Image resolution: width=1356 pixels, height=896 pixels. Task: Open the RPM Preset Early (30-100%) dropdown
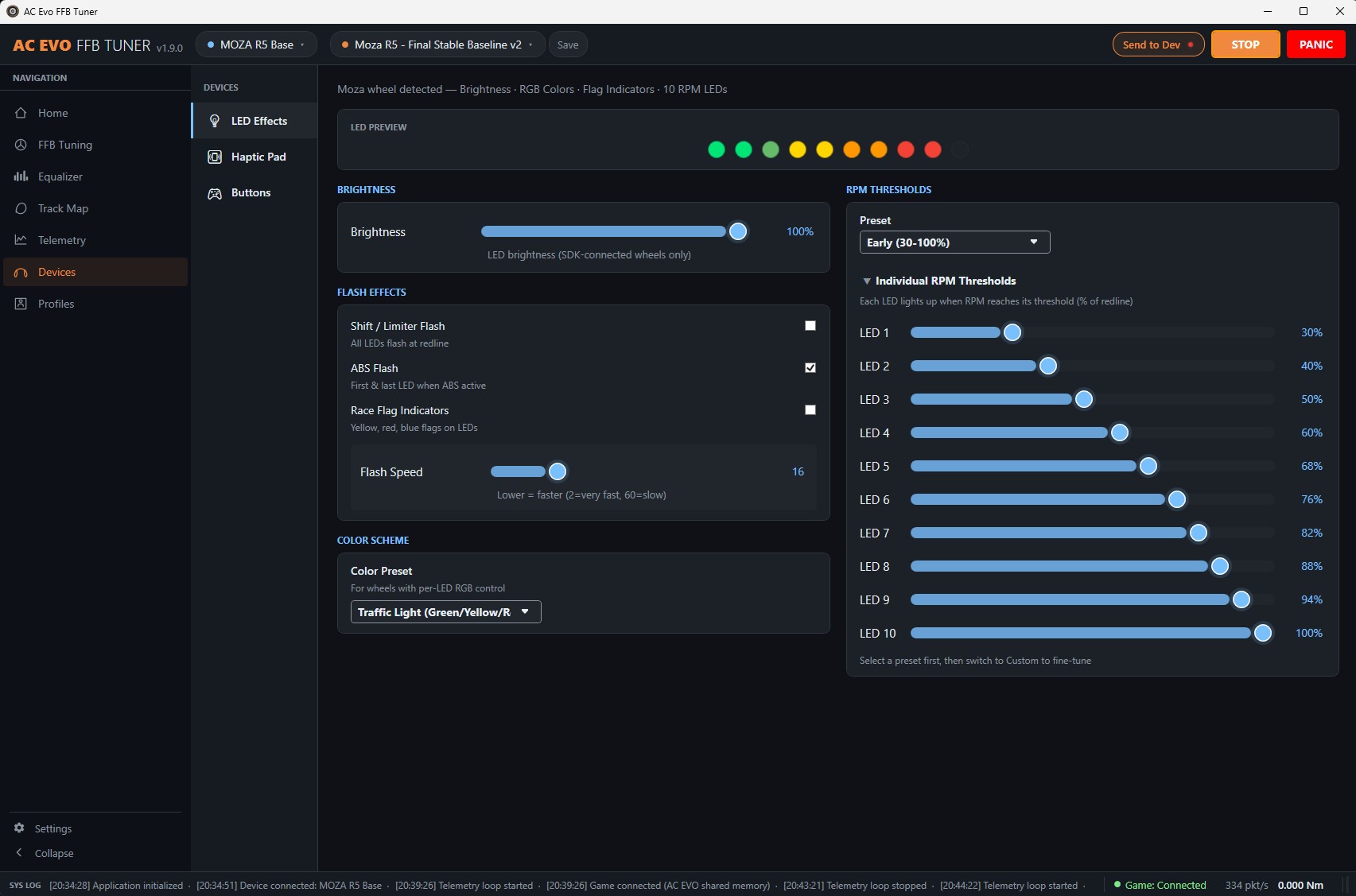point(954,242)
